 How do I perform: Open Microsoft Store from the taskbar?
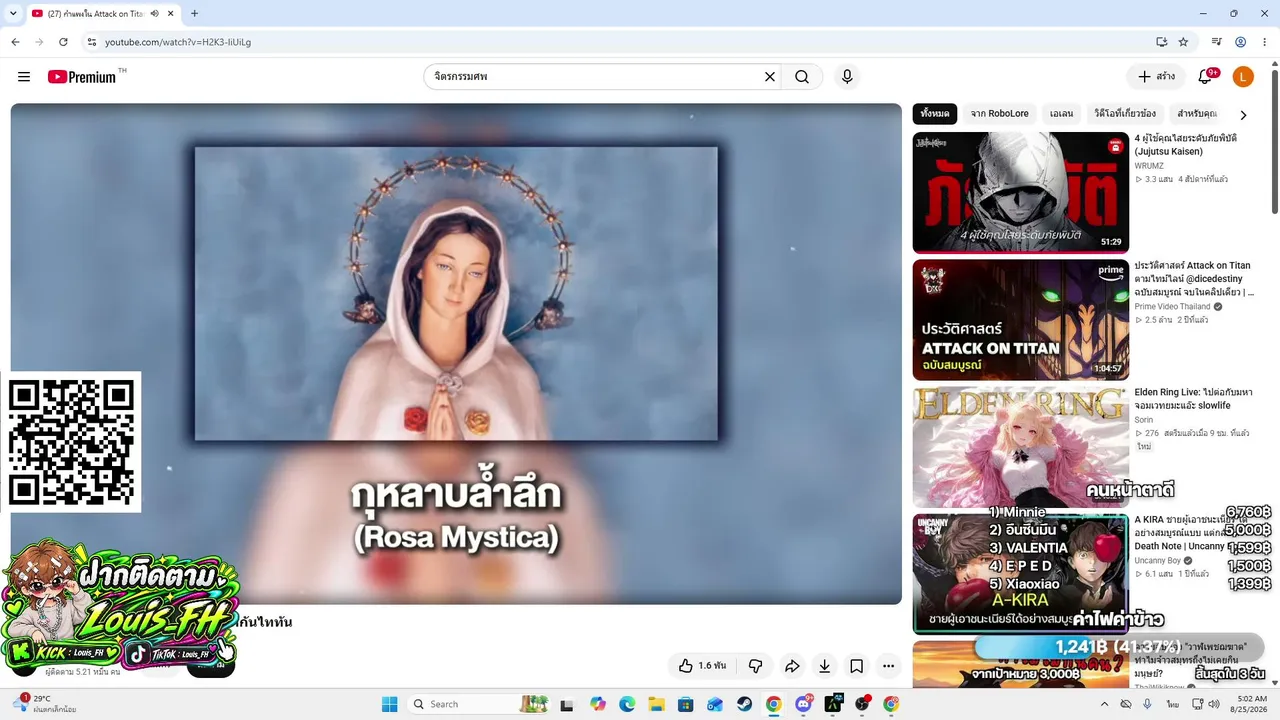pyautogui.click(x=686, y=704)
